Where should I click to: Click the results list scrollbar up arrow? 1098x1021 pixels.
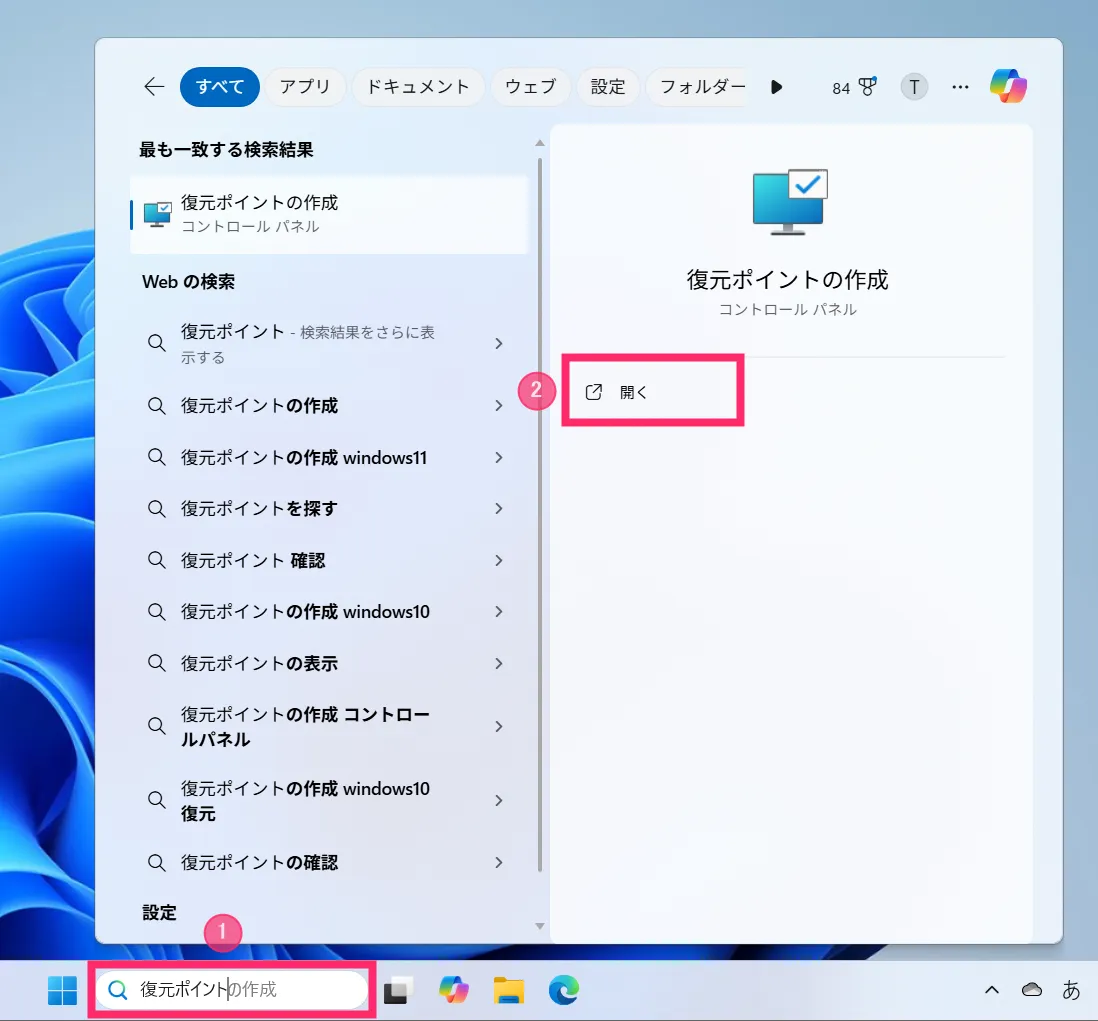click(x=539, y=143)
